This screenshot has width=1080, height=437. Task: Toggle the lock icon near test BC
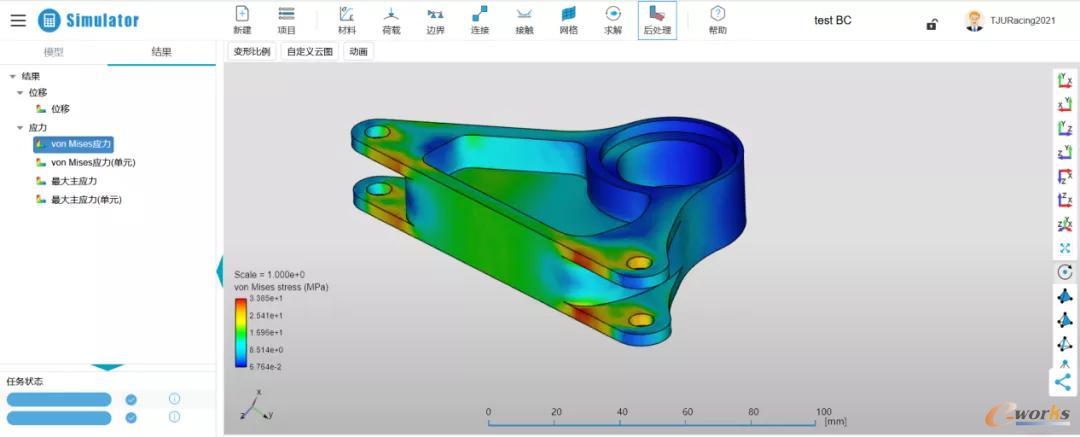click(931, 24)
